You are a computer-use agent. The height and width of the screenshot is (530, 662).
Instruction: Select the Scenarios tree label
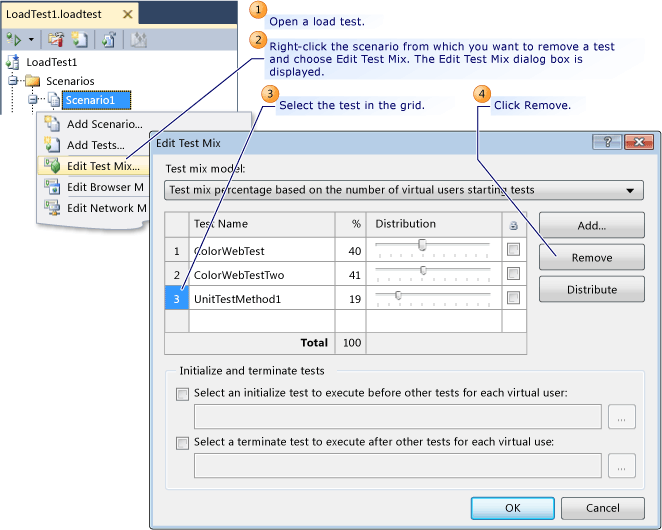[70, 81]
